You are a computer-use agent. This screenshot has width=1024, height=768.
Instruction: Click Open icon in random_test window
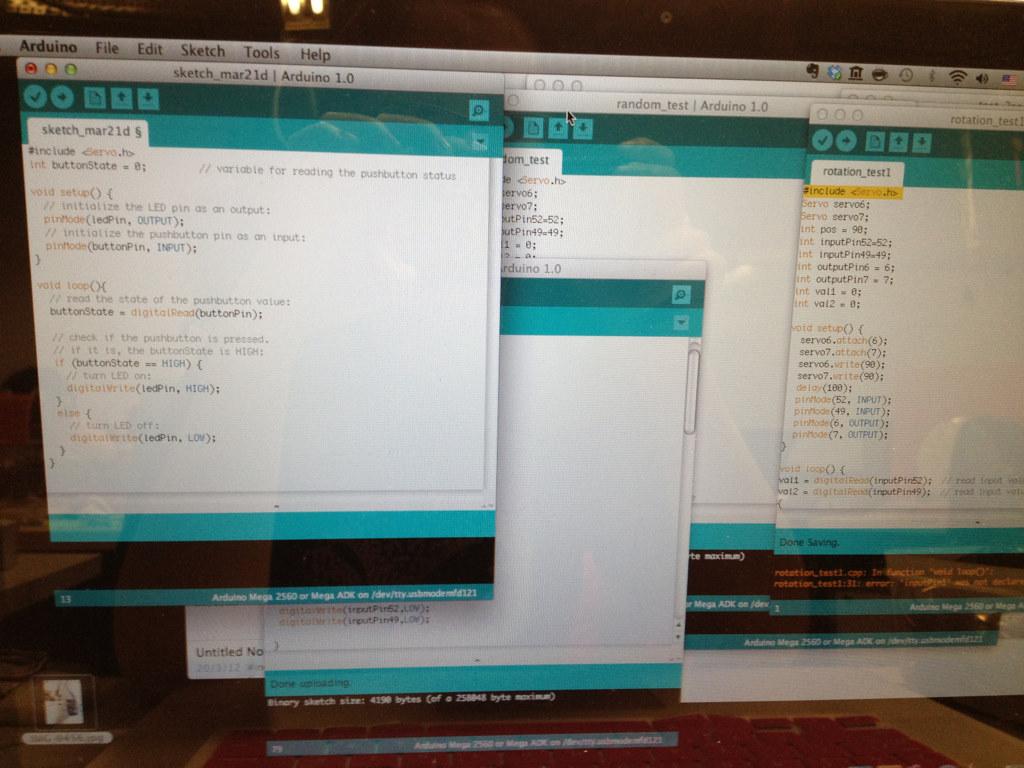pyautogui.click(x=558, y=128)
